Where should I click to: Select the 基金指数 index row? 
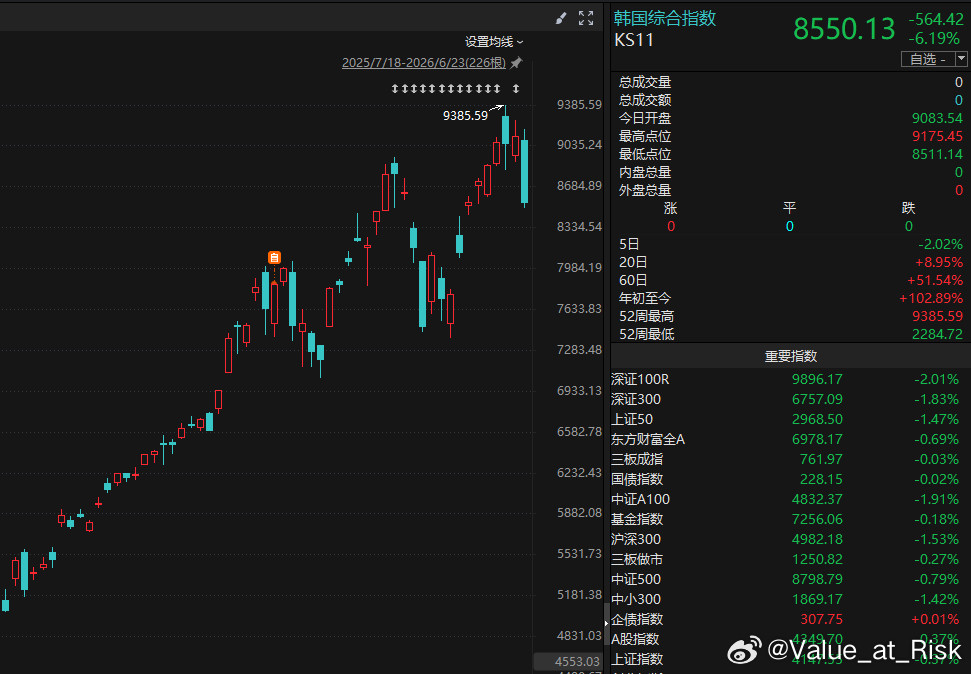pos(791,519)
